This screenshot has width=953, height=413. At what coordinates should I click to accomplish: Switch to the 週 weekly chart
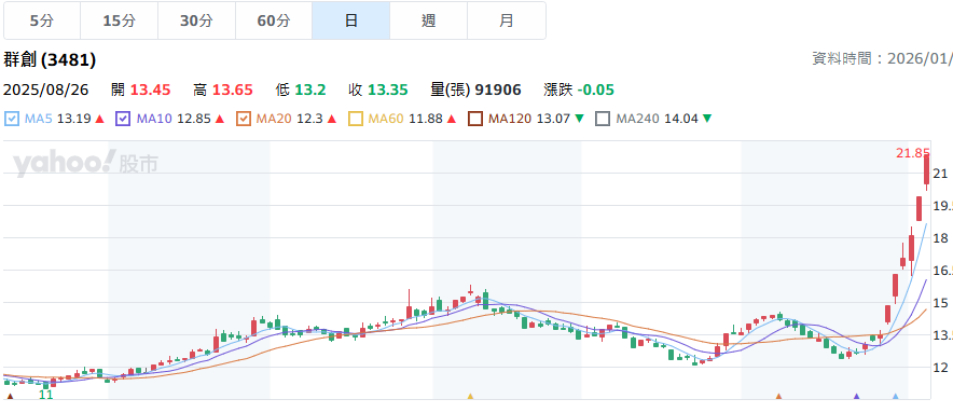tap(429, 21)
